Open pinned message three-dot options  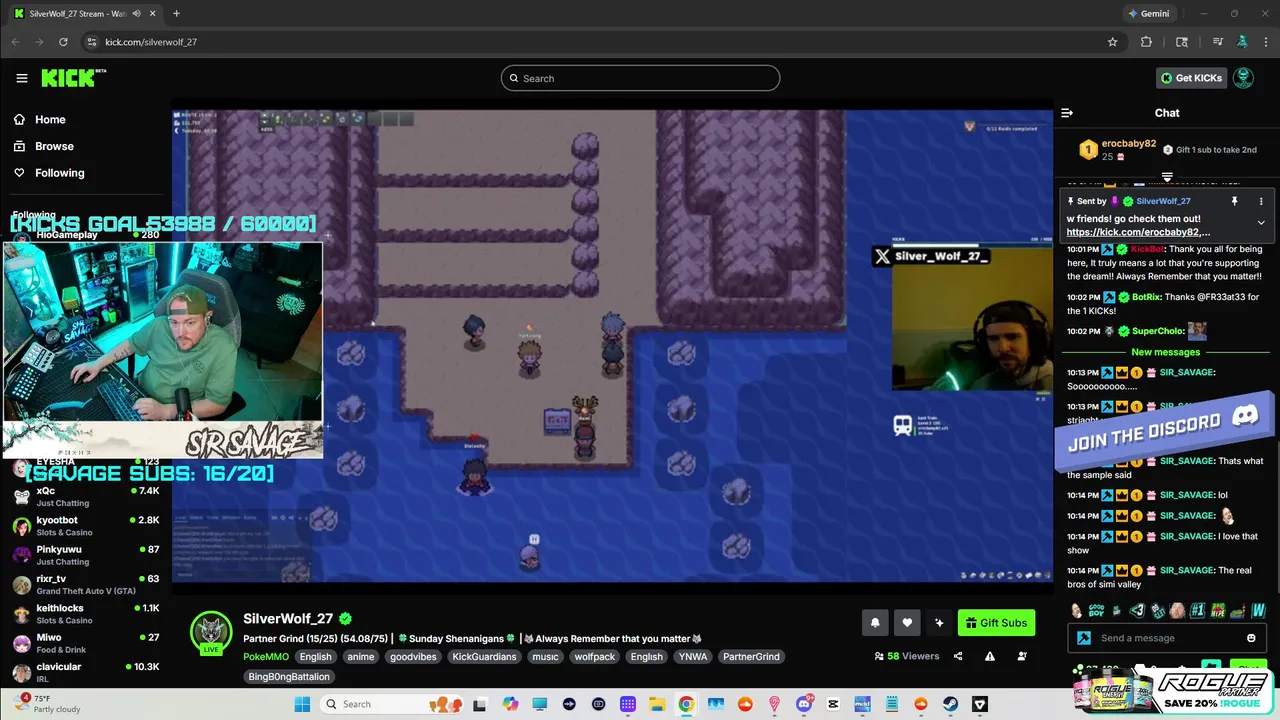tap(1261, 201)
